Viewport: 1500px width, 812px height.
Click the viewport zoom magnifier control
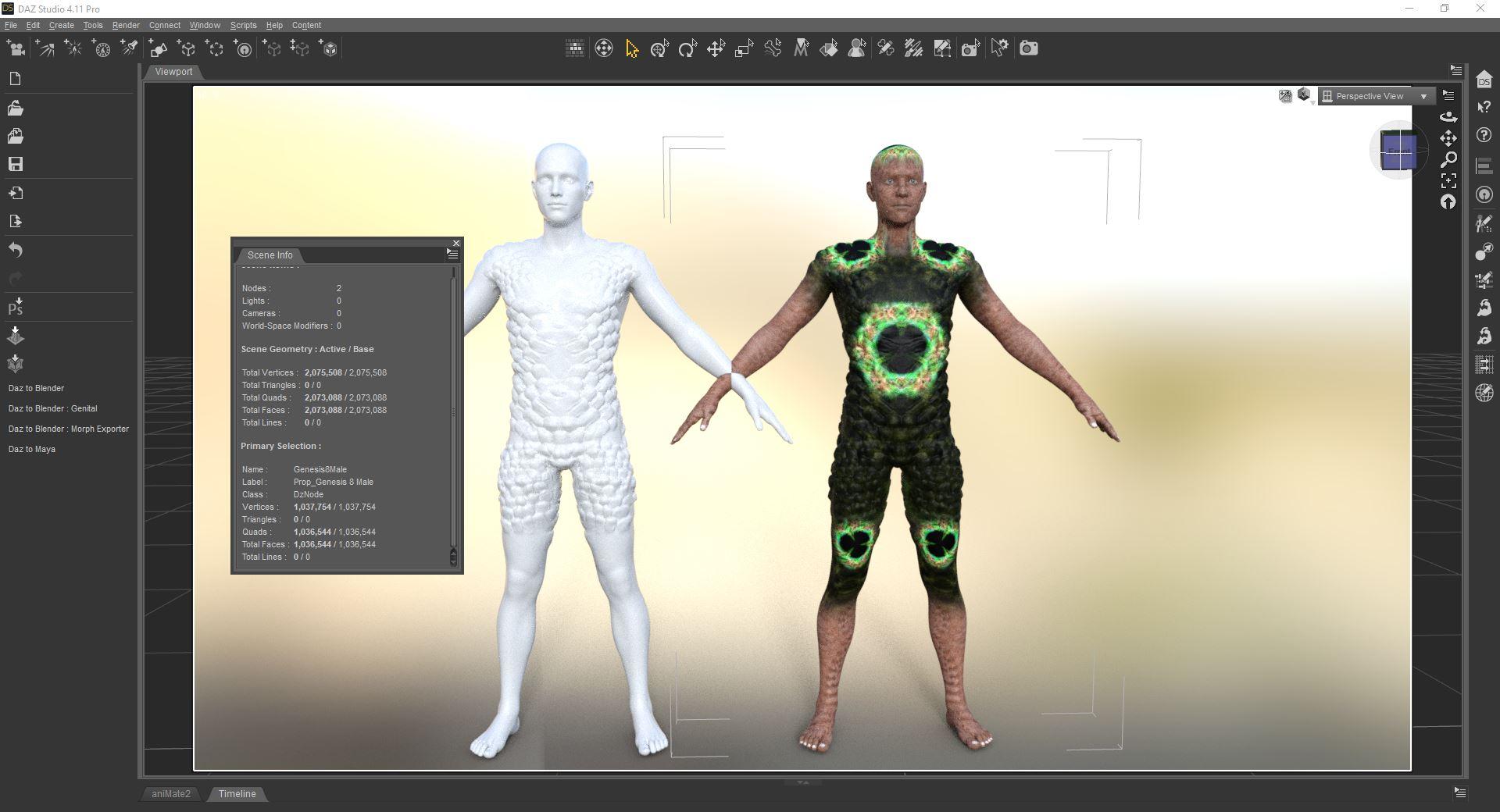[x=1448, y=159]
